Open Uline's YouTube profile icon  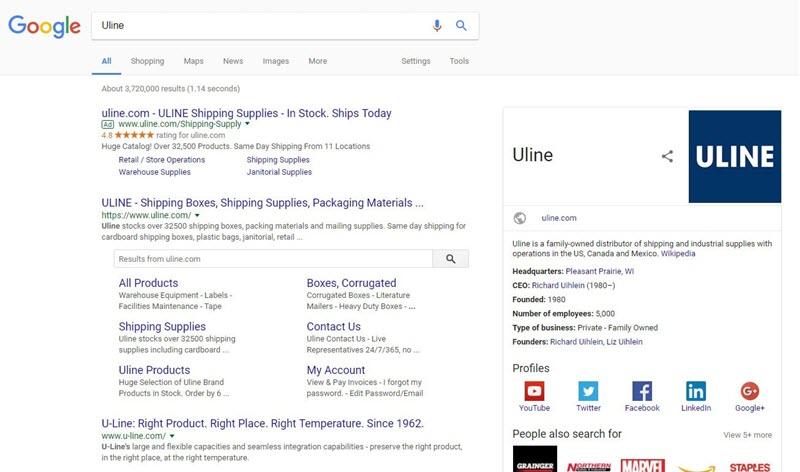point(534,391)
